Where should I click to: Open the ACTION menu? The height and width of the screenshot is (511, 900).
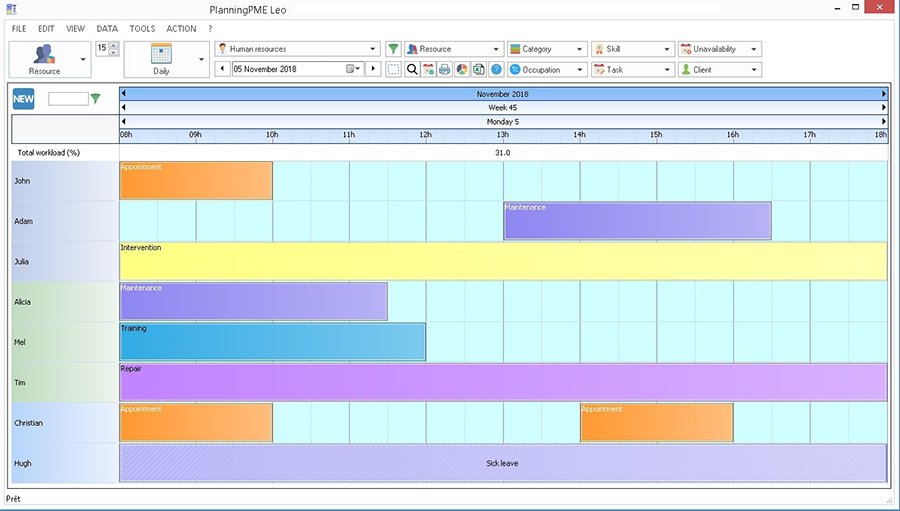point(181,29)
